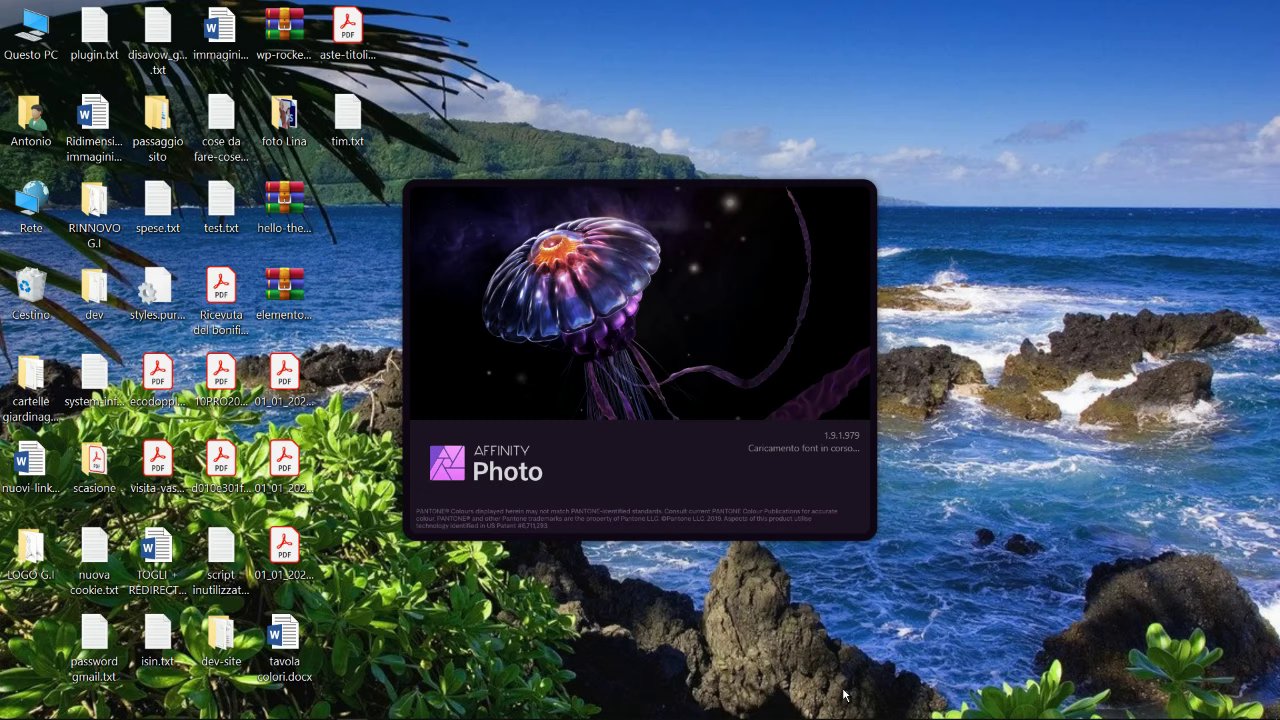Select the cose da fare-cose... text file
Viewport: 1280px width, 720px height.
pyautogui.click(x=221, y=129)
